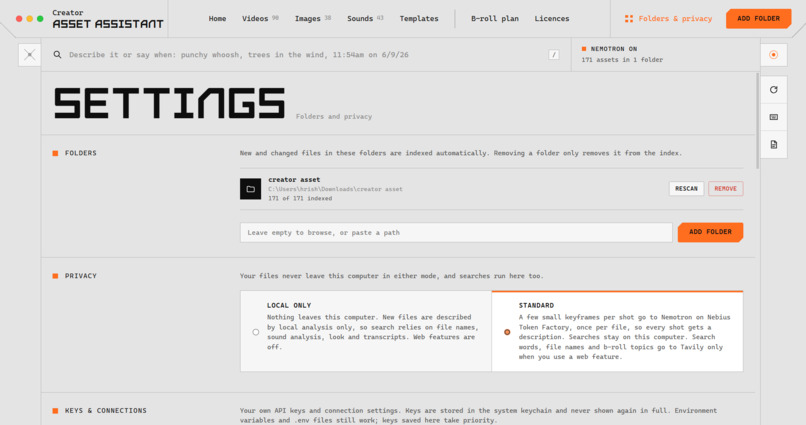Viewport: 806px width, 425px height.
Task: Select the Local Only privacy mode
Action: (365, 331)
